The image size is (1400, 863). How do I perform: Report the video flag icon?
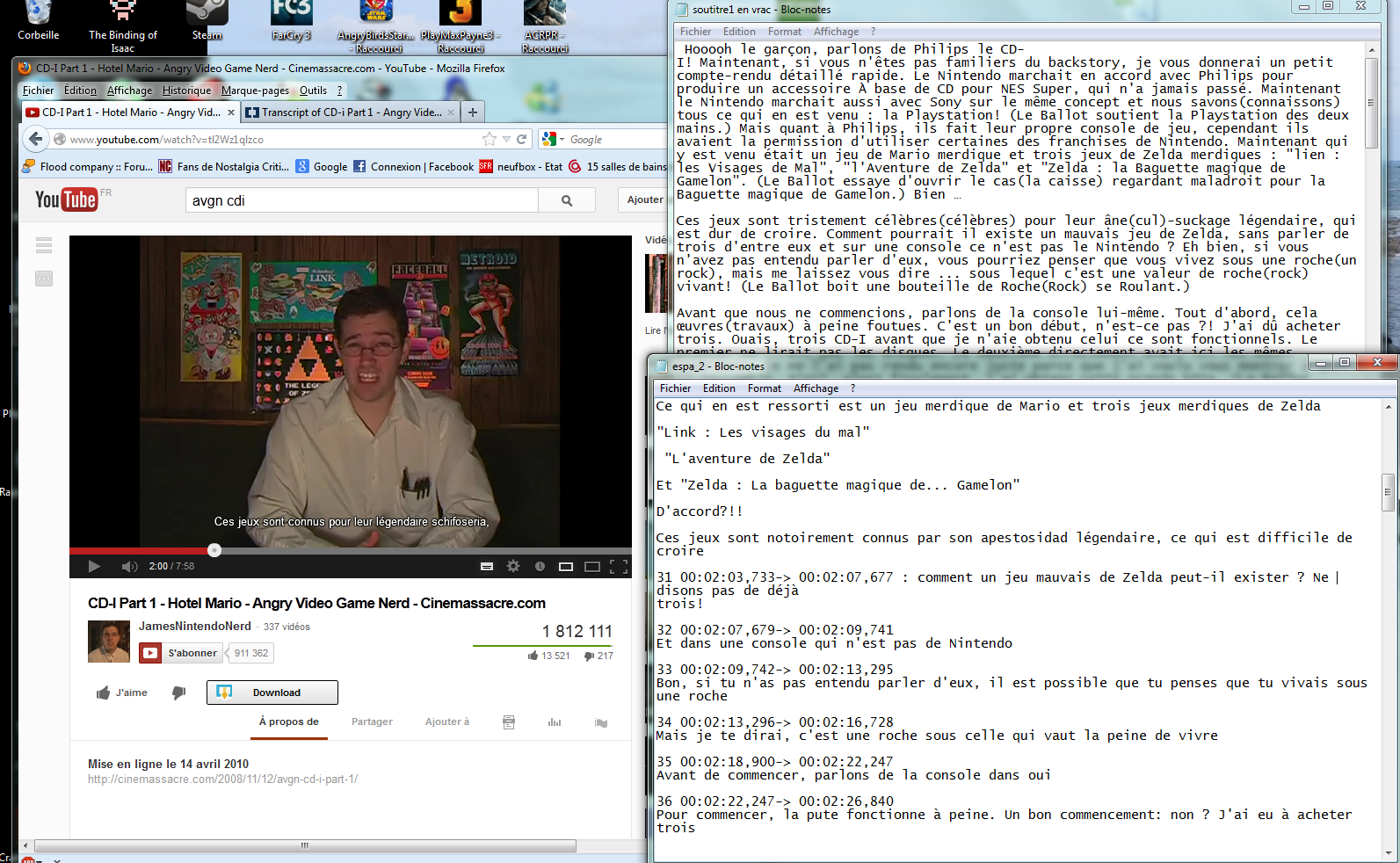pos(601,722)
